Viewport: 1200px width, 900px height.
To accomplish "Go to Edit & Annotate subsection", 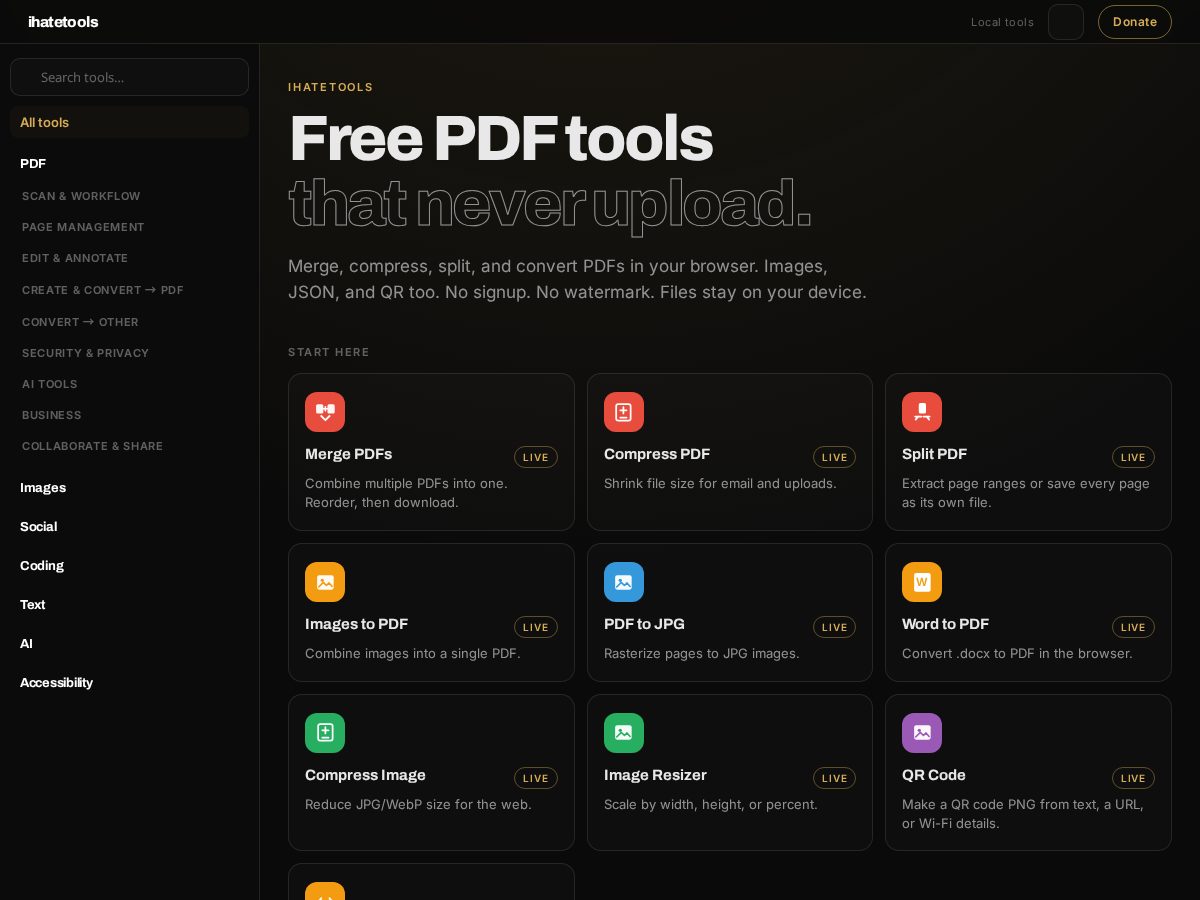I will pos(75,258).
